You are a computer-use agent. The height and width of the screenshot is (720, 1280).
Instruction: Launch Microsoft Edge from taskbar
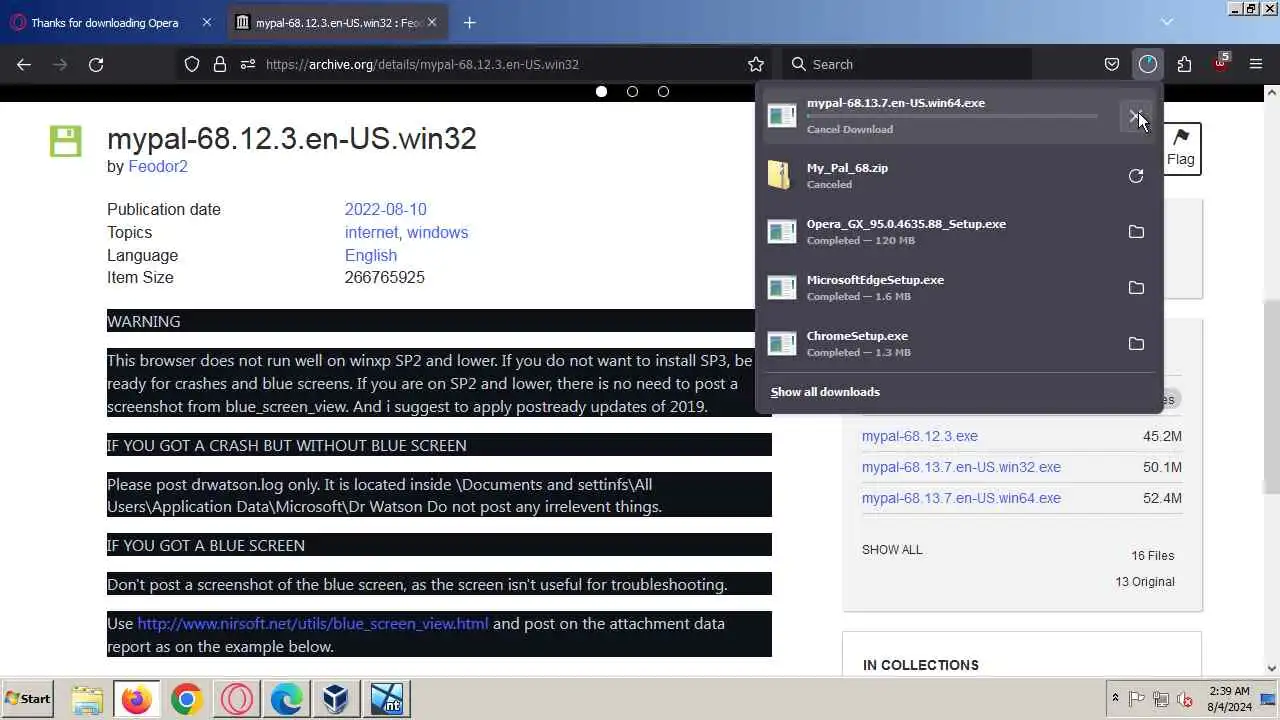tap(287, 699)
